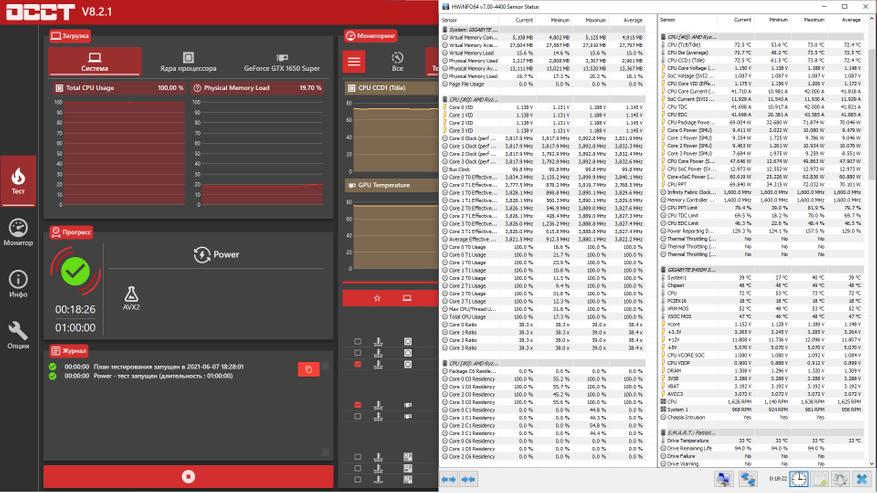Switch to GeForce GTX 1650 Super tab
Screen dimensions: 877x493
[282, 63]
